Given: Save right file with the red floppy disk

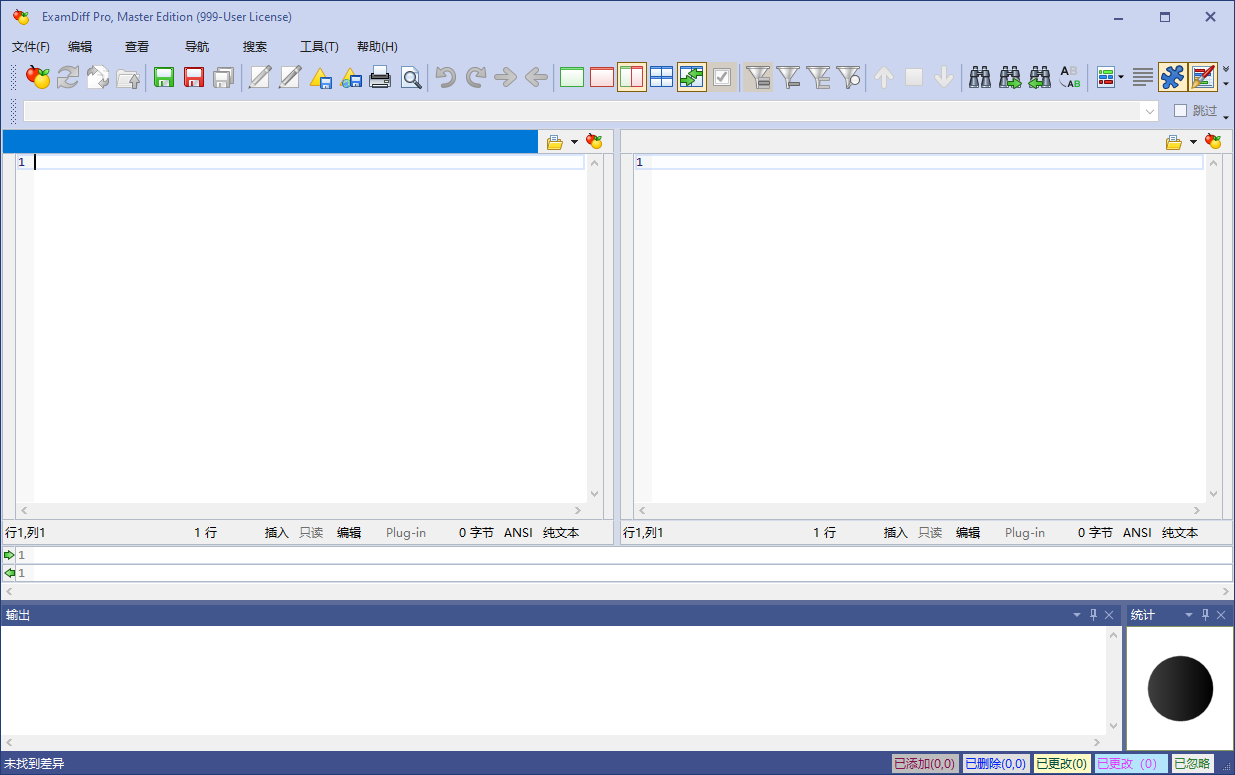Looking at the screenshot, I should pos(194,77).
